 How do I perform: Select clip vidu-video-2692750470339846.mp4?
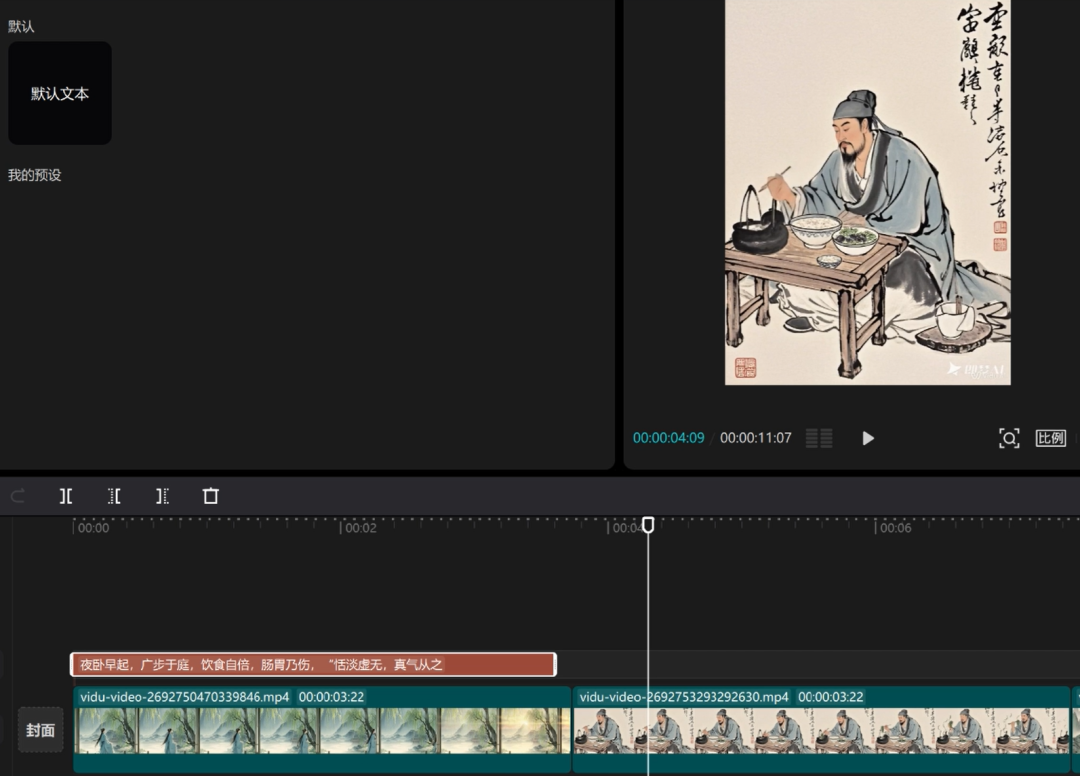[322, 729]
